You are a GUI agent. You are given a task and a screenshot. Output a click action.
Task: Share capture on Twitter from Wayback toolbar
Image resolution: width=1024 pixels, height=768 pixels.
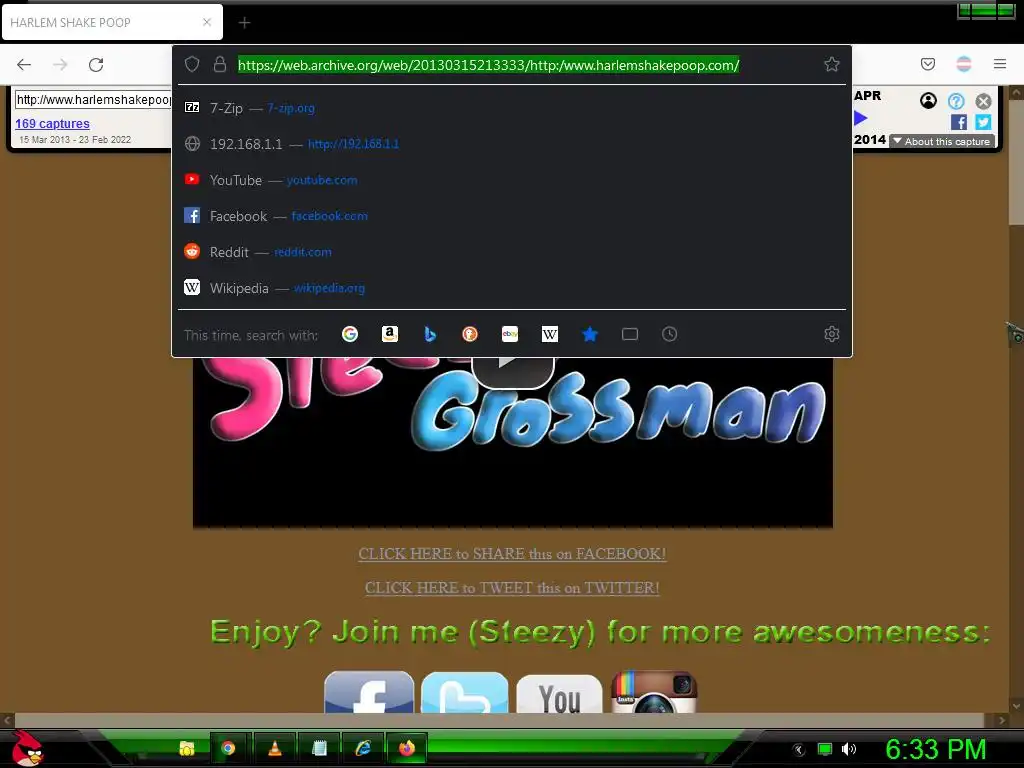point(983,122)
